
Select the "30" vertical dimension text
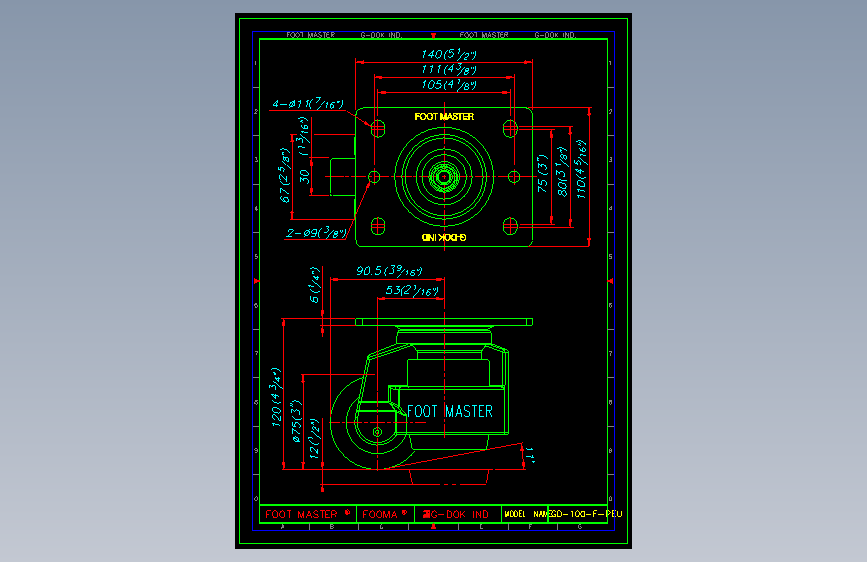pyautogui.click(x=304, y=176)
